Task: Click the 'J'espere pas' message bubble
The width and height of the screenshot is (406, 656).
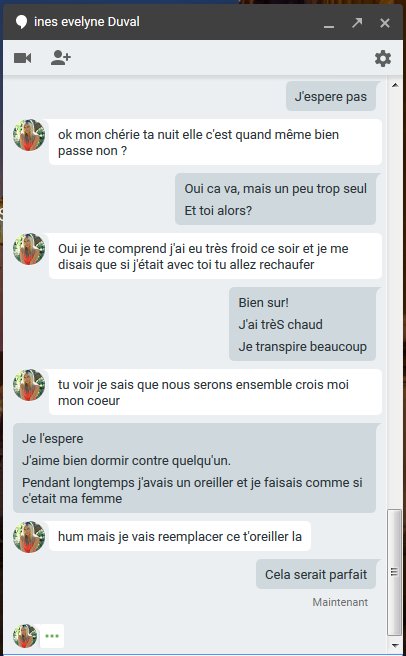Action: (331, 96)
